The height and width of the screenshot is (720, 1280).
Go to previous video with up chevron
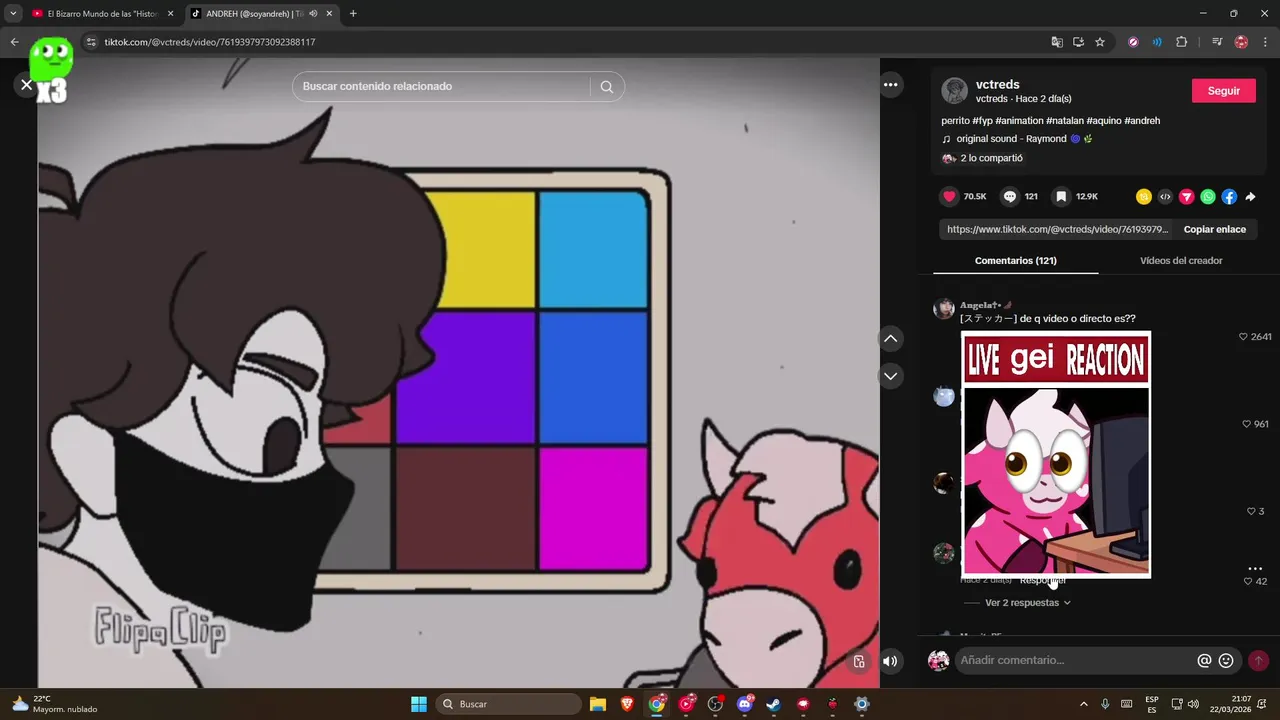pyautogui.click(x=890, y=339)
